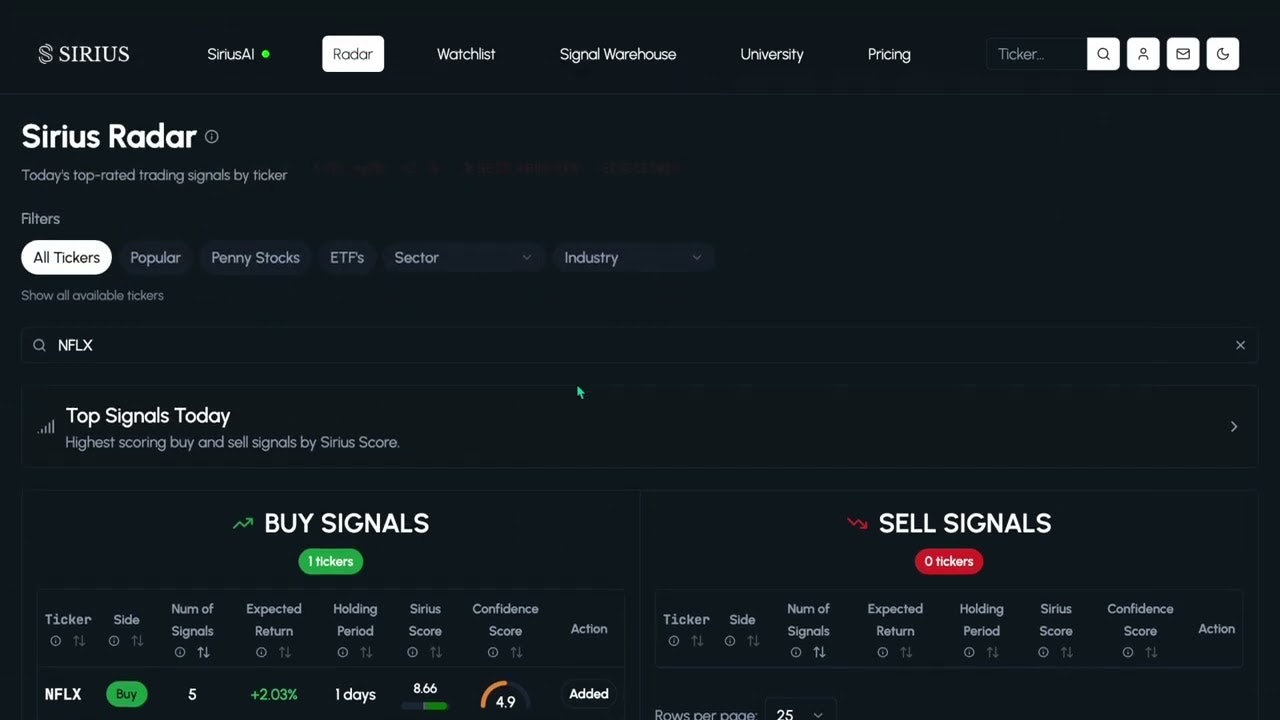Sort Sell table by Num of Signals

tap(820, 652)
